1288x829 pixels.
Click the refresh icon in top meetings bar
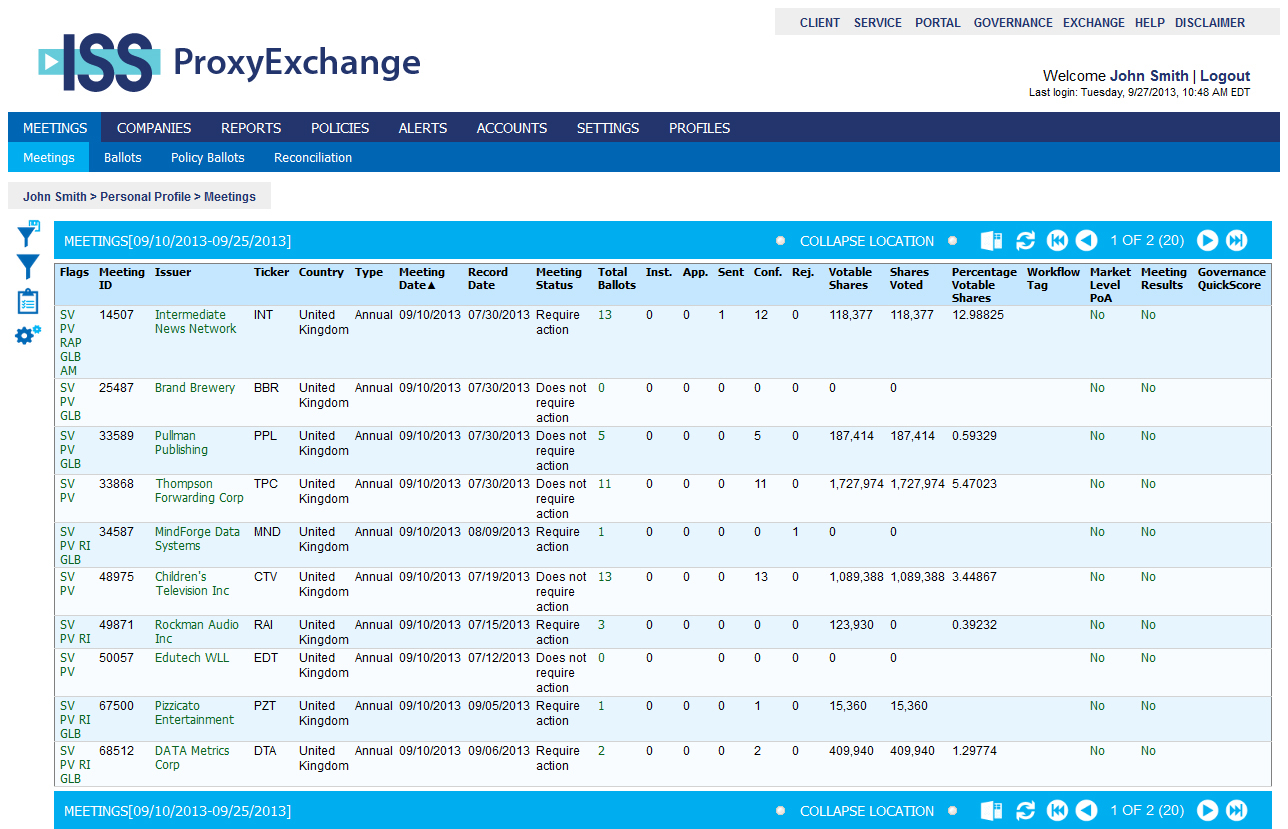pyautogui.click(x=1025, y=241)
